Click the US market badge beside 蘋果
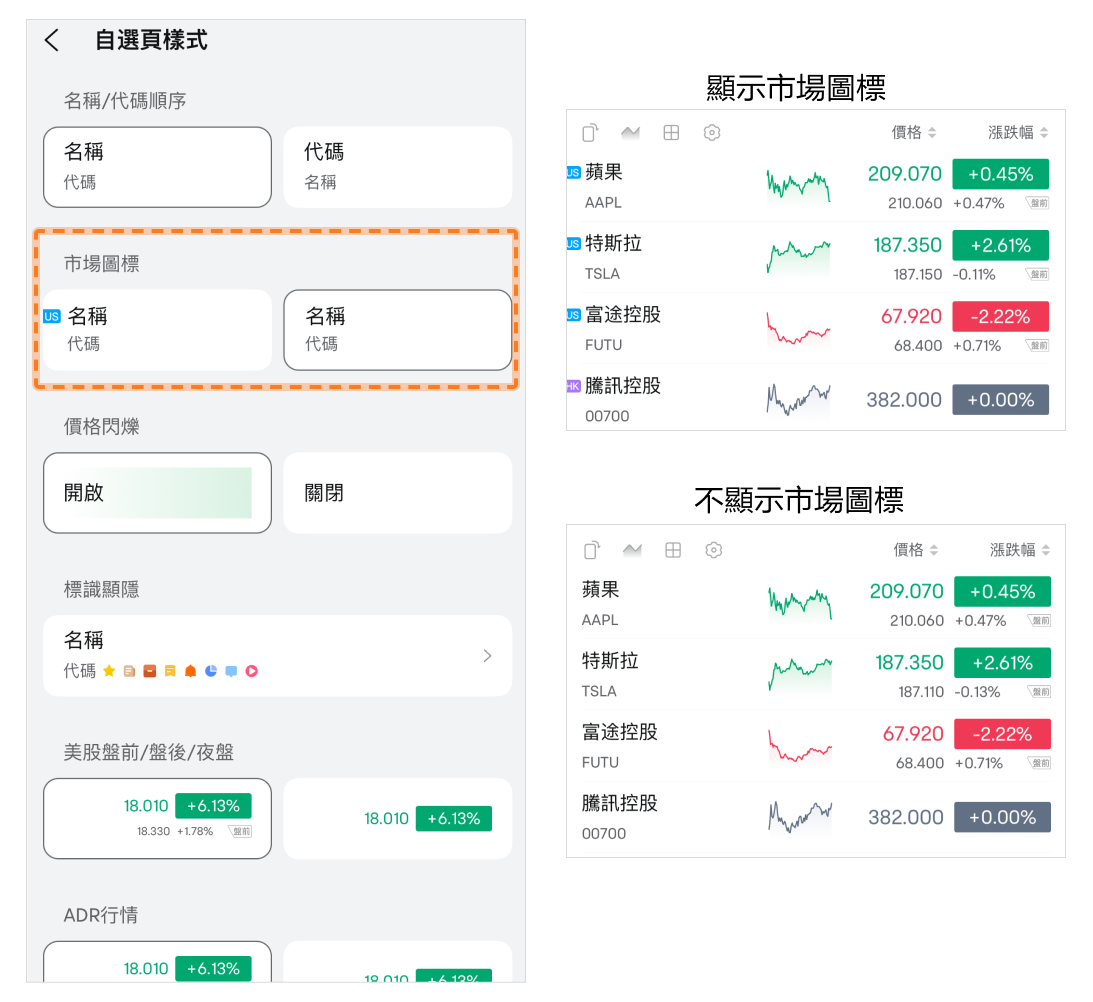Viewport: 1093px width, 1002px height. coord(573,172)
